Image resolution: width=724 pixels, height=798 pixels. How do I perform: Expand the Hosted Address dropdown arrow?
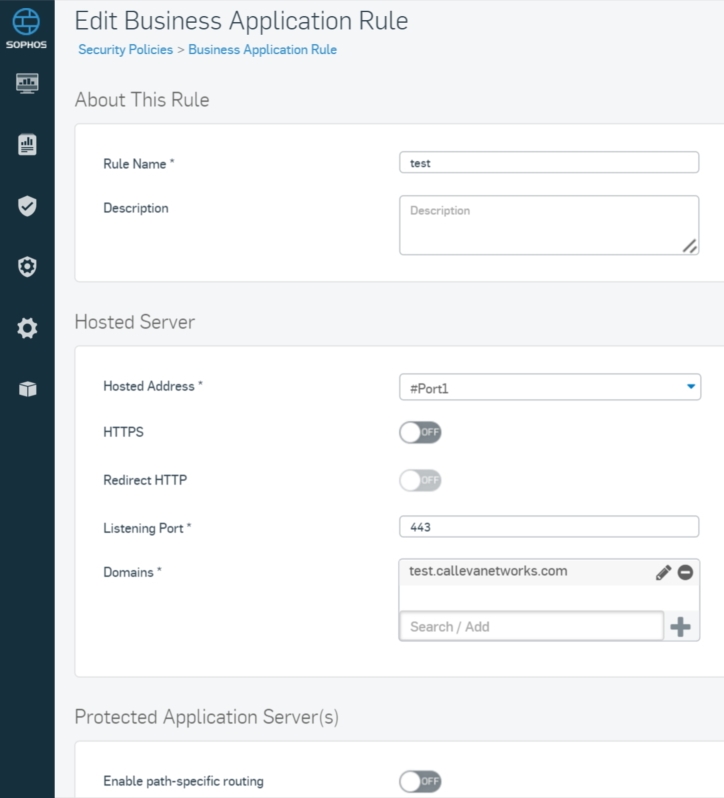tap(690, 387)
